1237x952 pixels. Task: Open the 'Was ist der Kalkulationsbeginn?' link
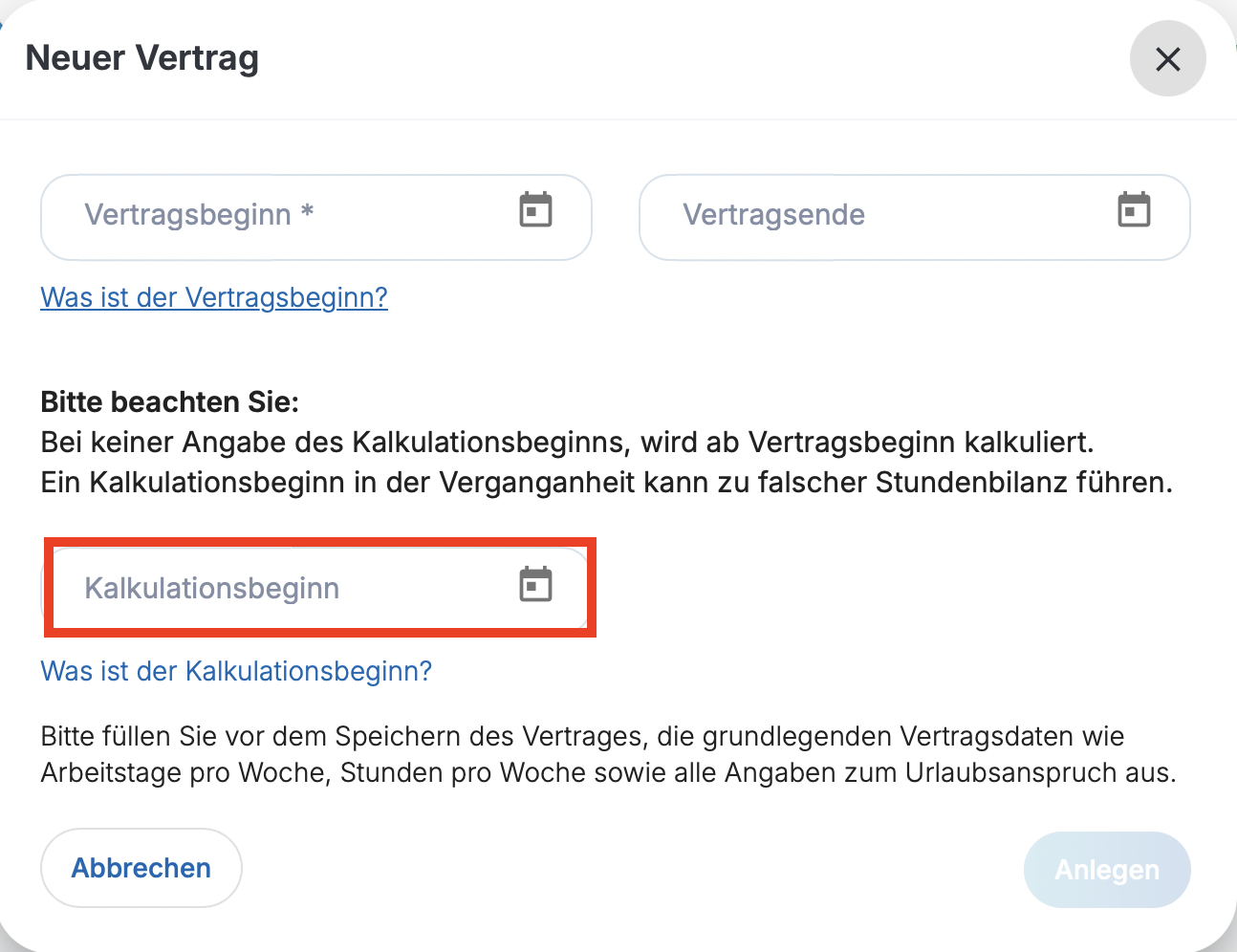coord(236,671)
